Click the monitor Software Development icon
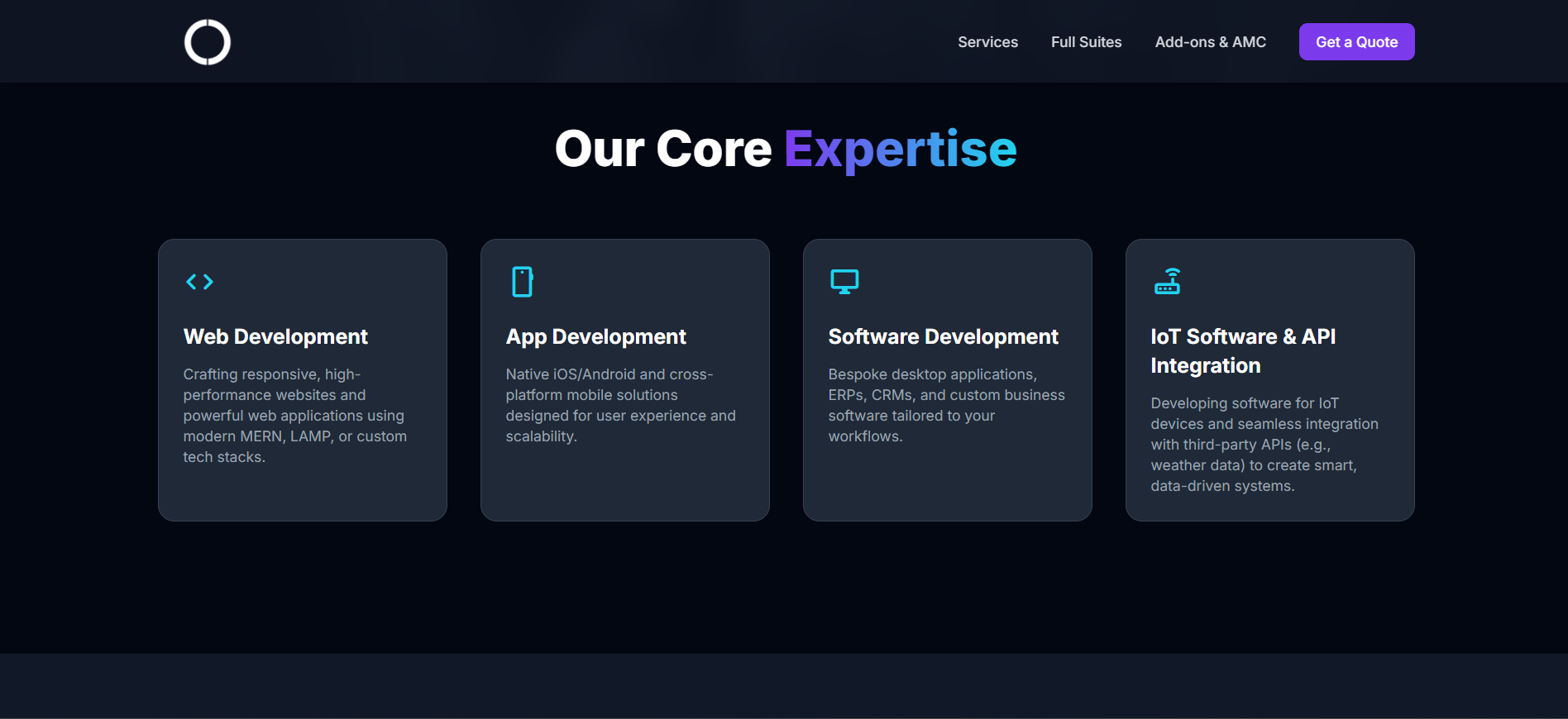Image resolution: width=1568 pixels, height=719 pixels. pos(844,282)
